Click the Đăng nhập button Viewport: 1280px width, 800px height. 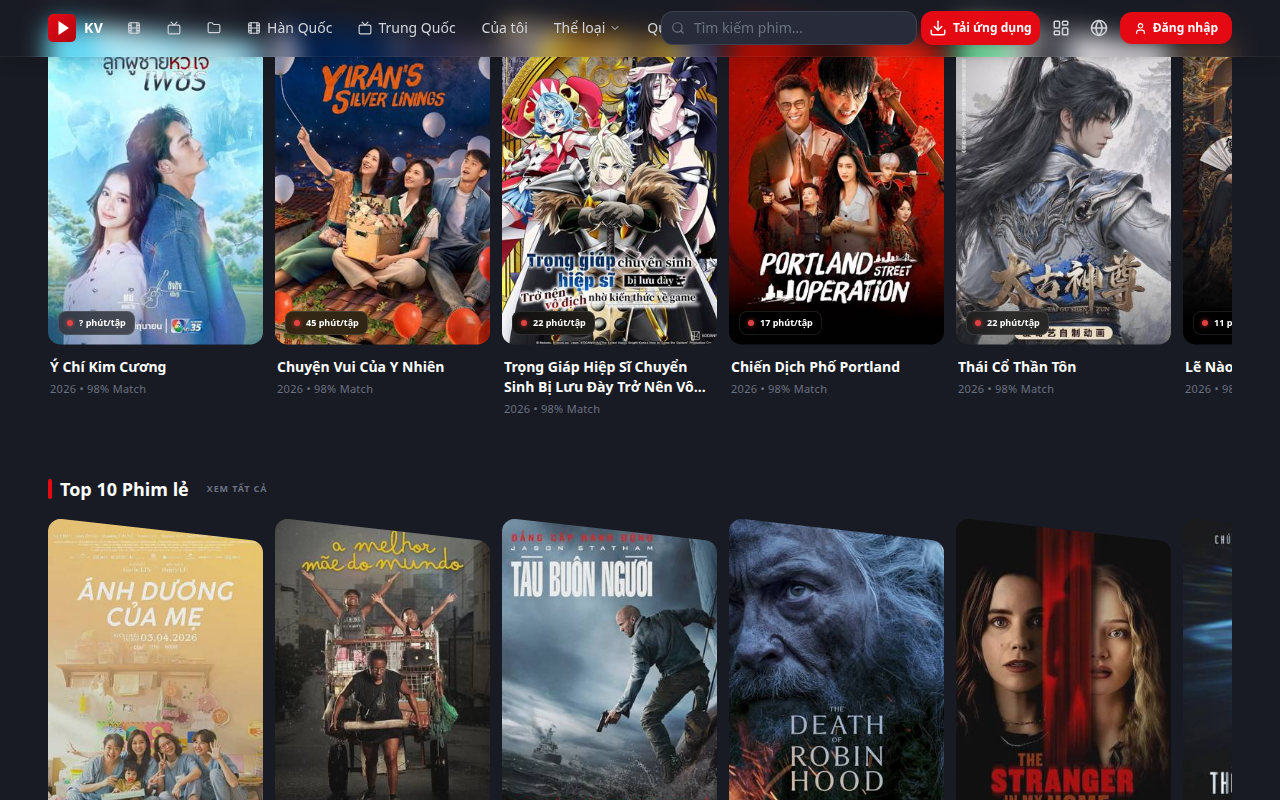click(x=1176, y=28)
